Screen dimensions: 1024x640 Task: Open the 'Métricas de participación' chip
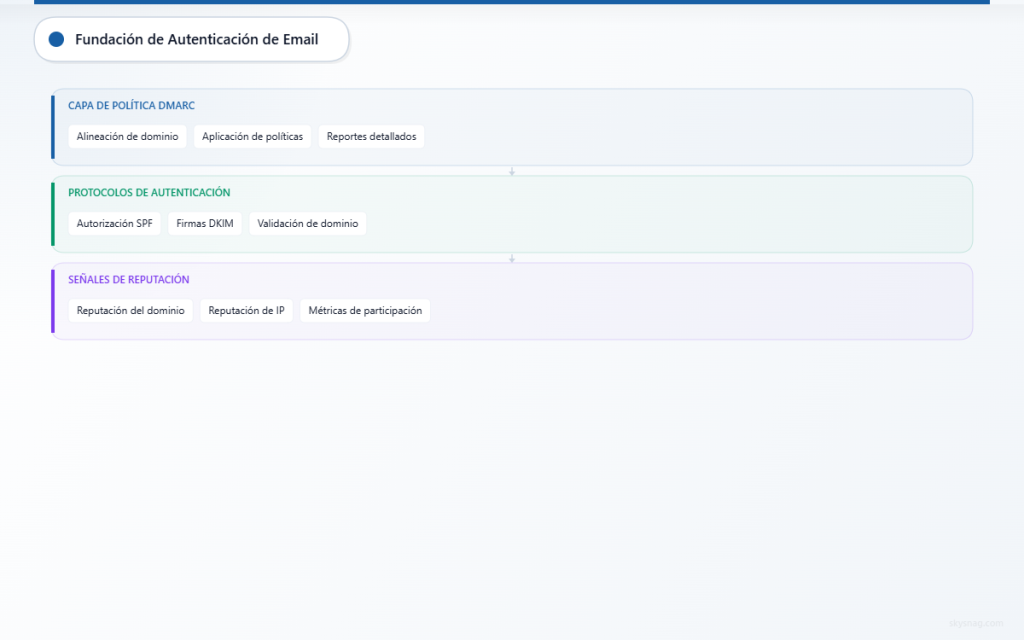tap(365, 311)
